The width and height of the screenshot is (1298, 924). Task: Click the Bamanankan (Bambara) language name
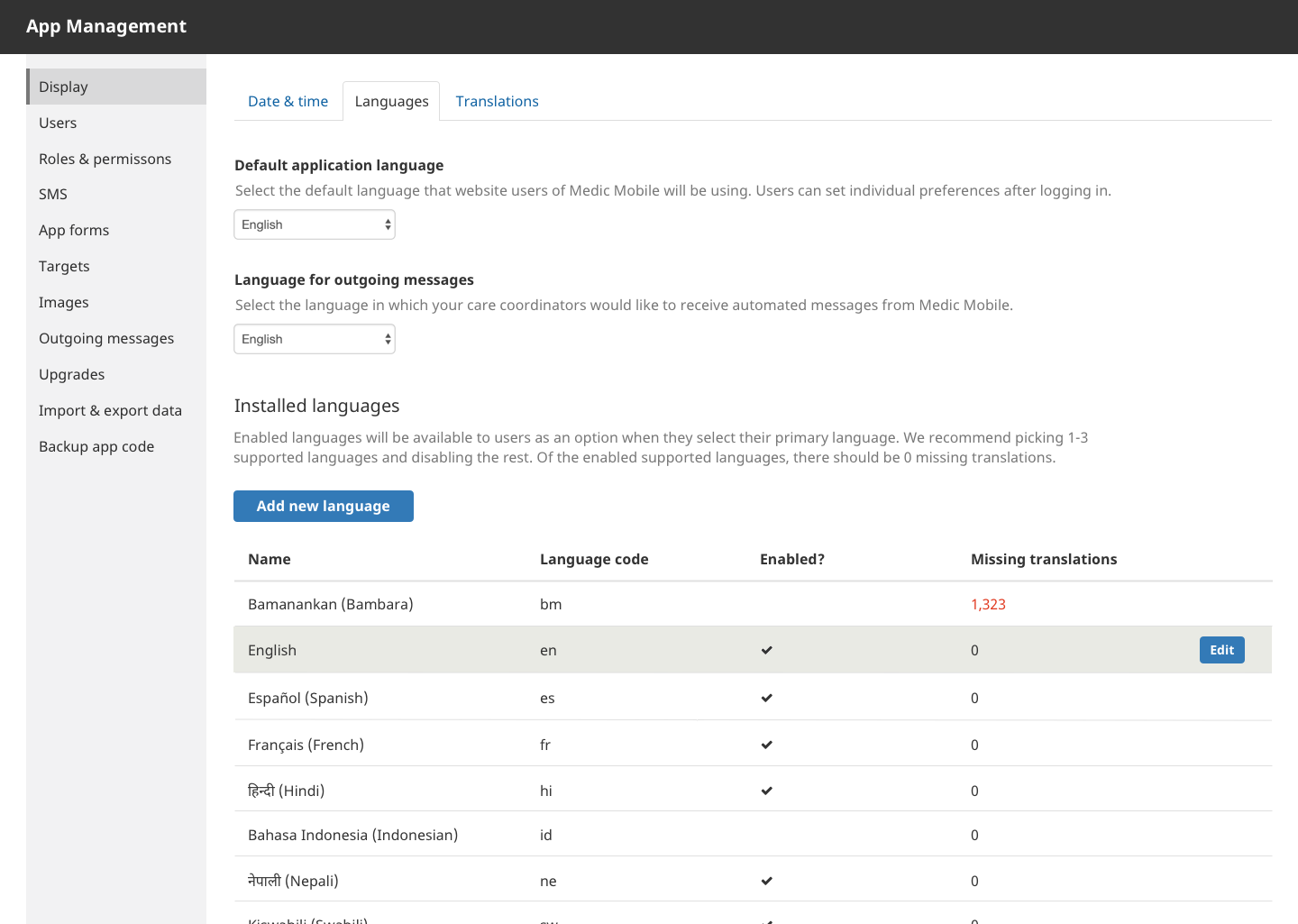click(331, 604)
